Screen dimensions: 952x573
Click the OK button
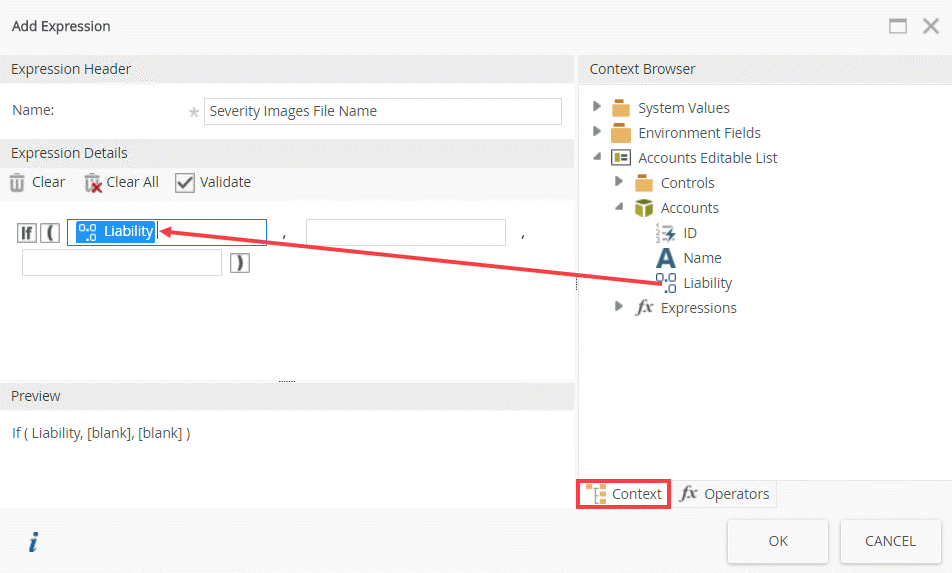point(778,541)
